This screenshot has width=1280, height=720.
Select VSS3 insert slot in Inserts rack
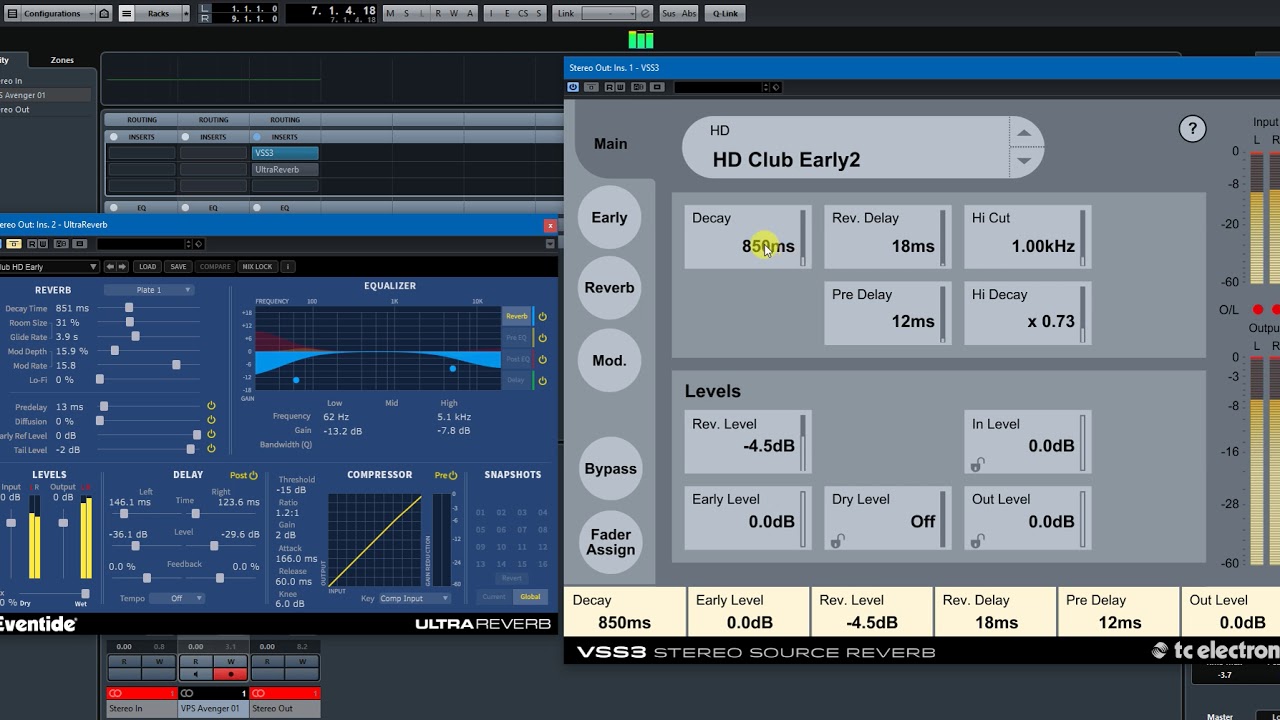pyautogui.click(x=285, y=153)
